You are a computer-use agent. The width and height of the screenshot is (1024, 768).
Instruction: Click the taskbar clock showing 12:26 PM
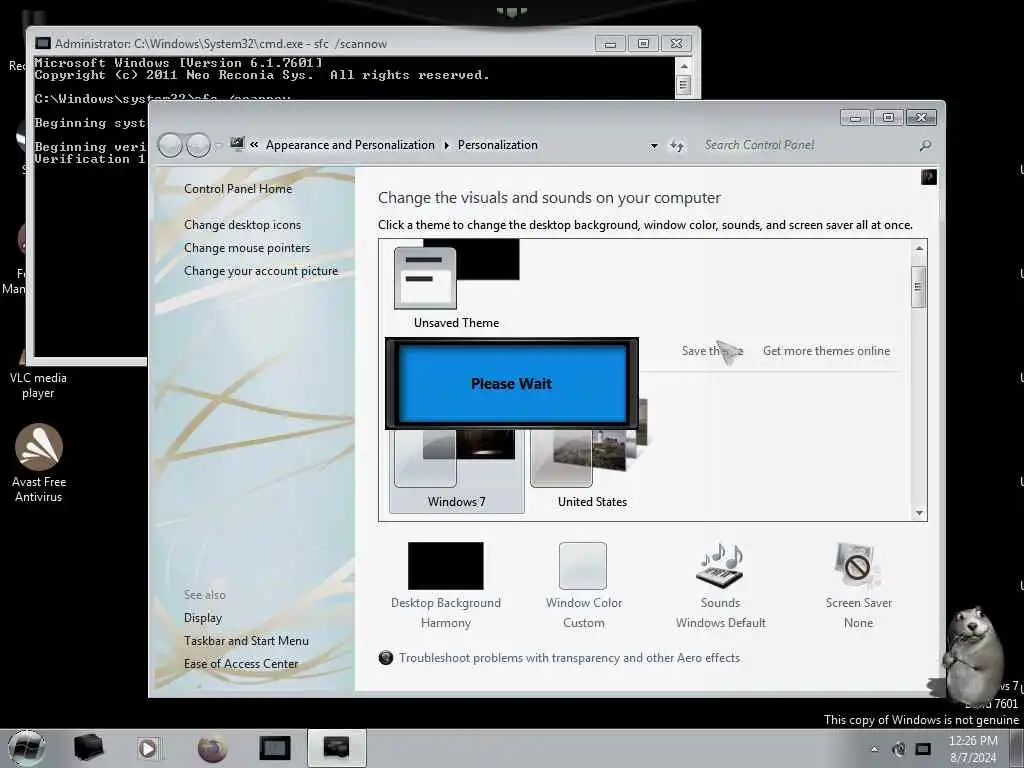(x=973, y=749)
